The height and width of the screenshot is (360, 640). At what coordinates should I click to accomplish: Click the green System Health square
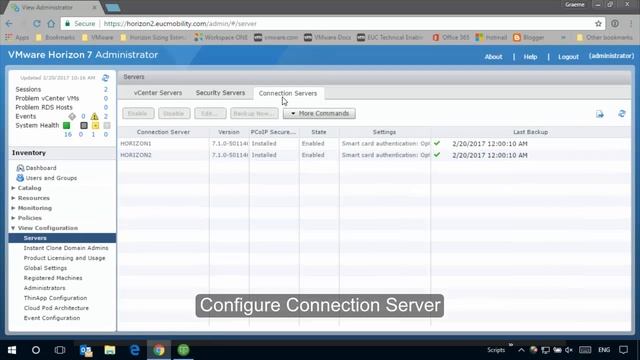(x=67, y=125)
